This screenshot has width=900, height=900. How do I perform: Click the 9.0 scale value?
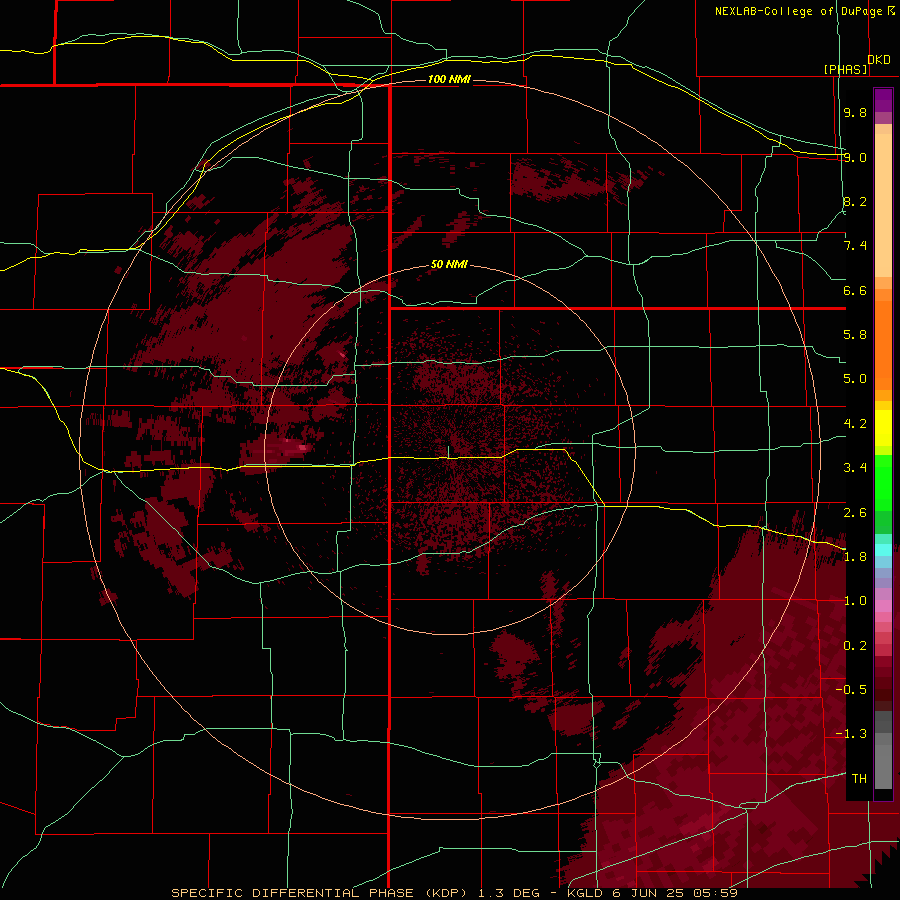click(x=855, y=157)
